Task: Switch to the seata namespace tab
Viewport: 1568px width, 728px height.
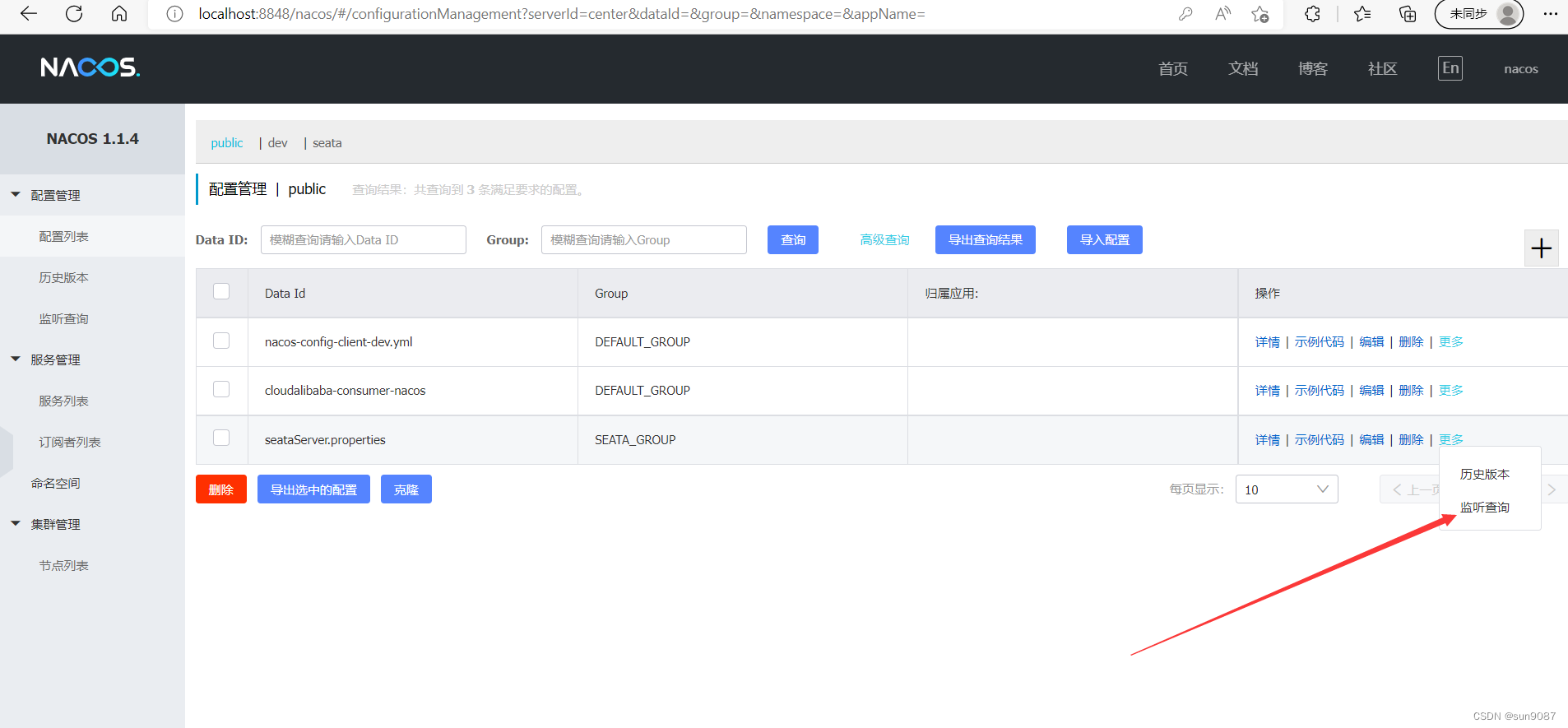Action: point(327,143)
